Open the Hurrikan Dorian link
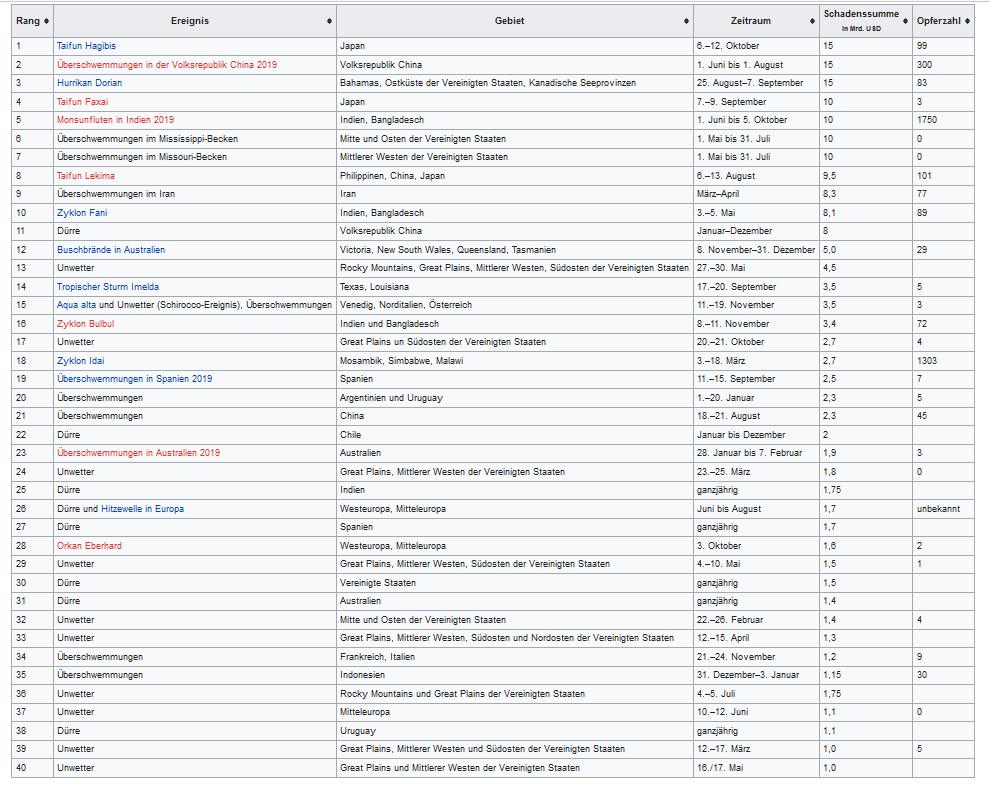Screen dimensions: 990x788 point(89,83)
